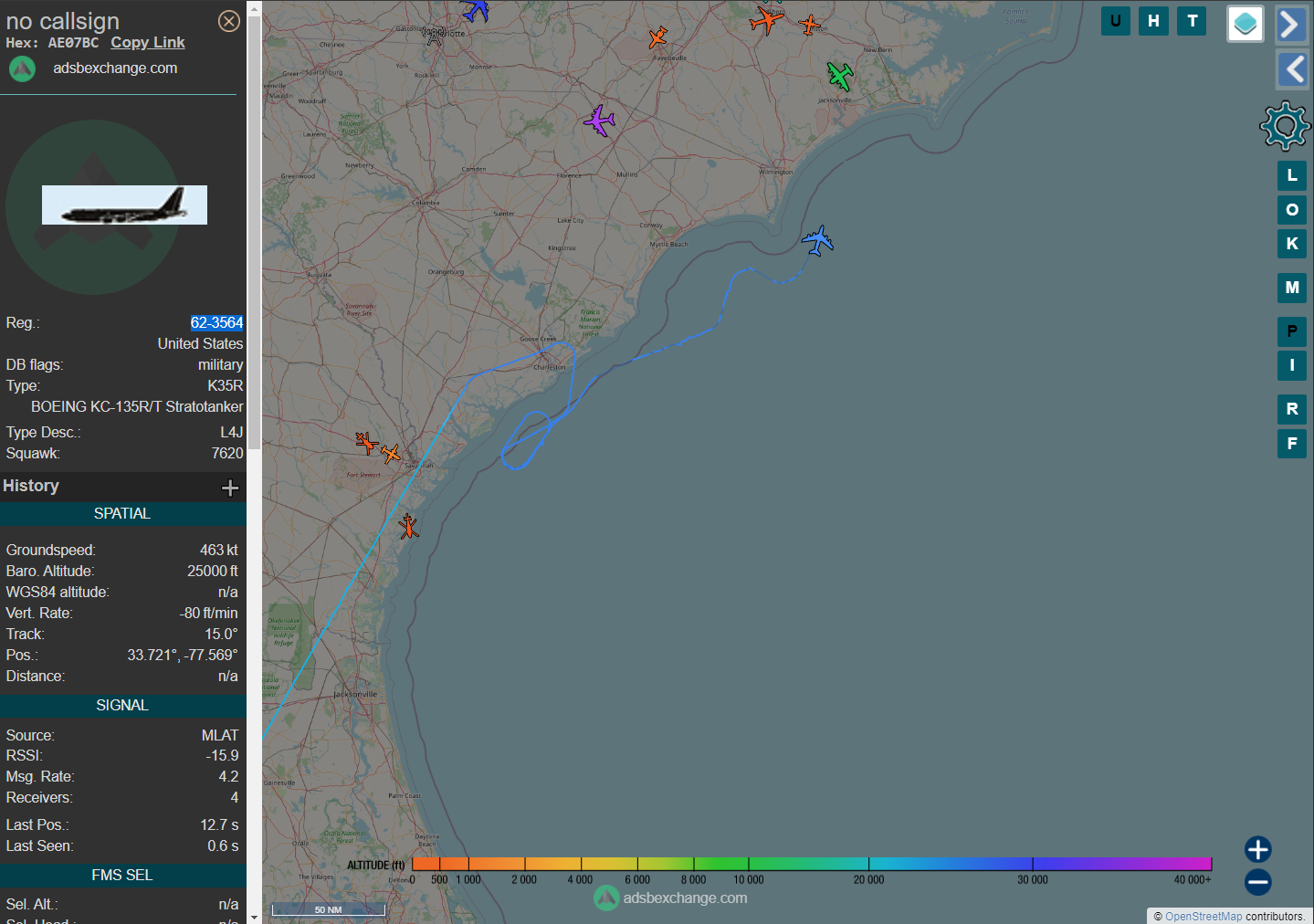Click the sidebar scrollbar up arrow
Viewport: 1314px width, 924px height.
254,6
